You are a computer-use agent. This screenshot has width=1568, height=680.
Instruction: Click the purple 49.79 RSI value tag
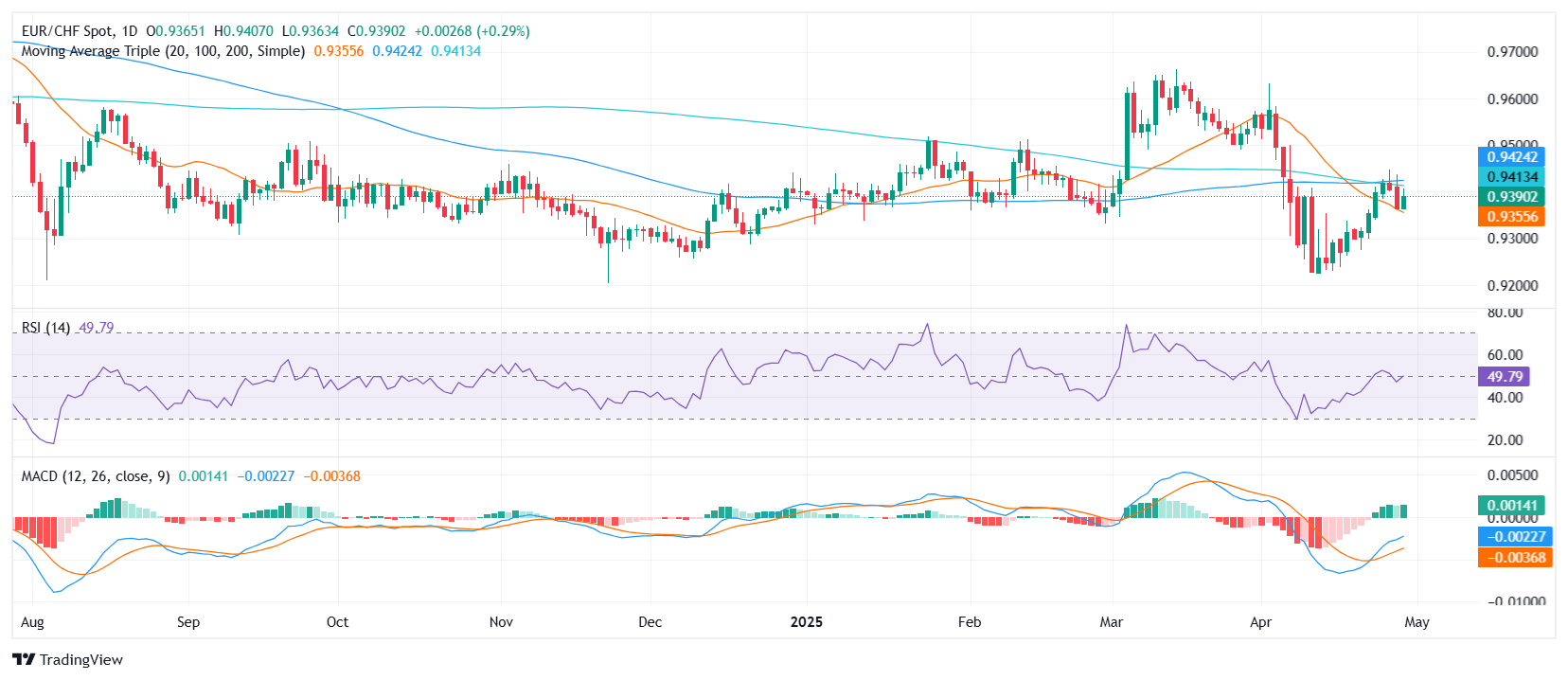pyautogui.click(x=1504, y=377)
